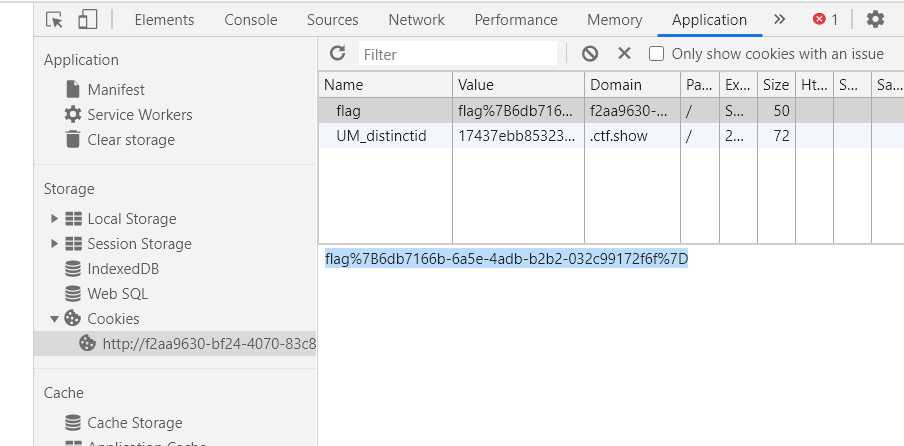904x446 pixels.
Task: Expand the Session Storage tree
Action: tap(54, 244)
